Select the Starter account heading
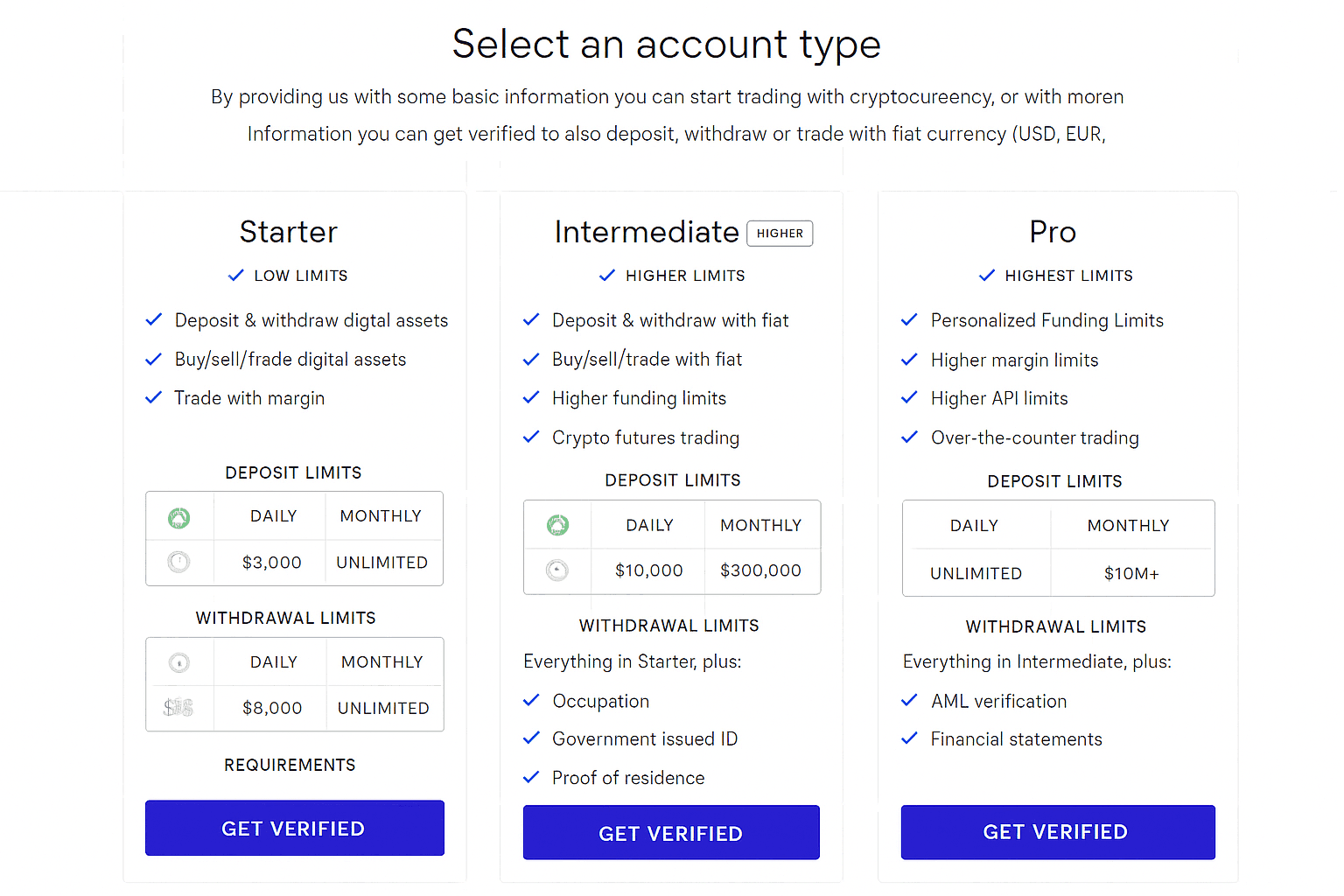1344x896 pixels. pos(289,232)
